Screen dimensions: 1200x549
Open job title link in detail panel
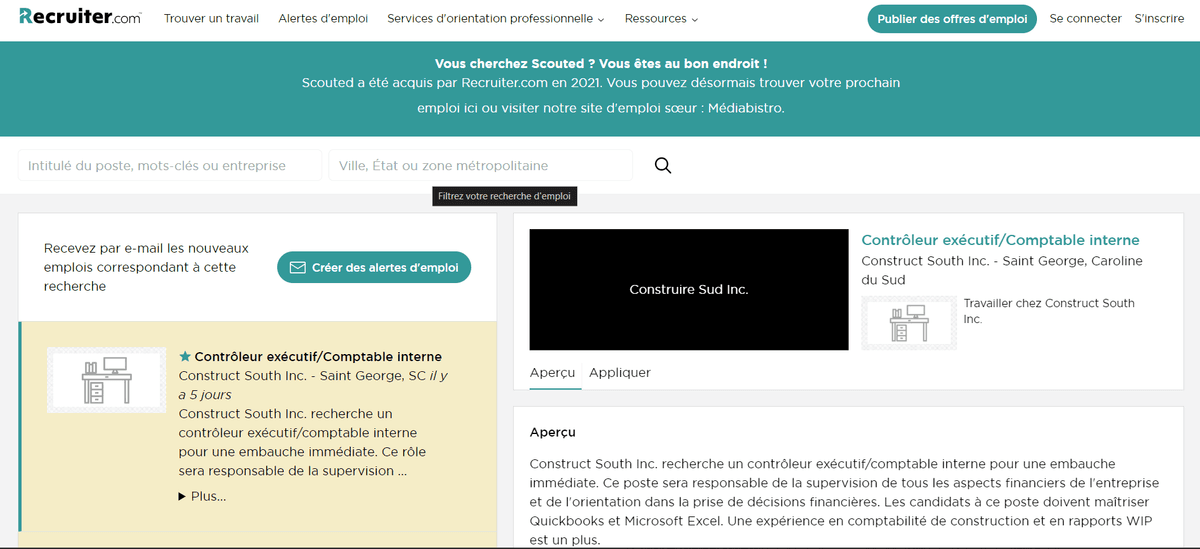[x=1000, y=240]
